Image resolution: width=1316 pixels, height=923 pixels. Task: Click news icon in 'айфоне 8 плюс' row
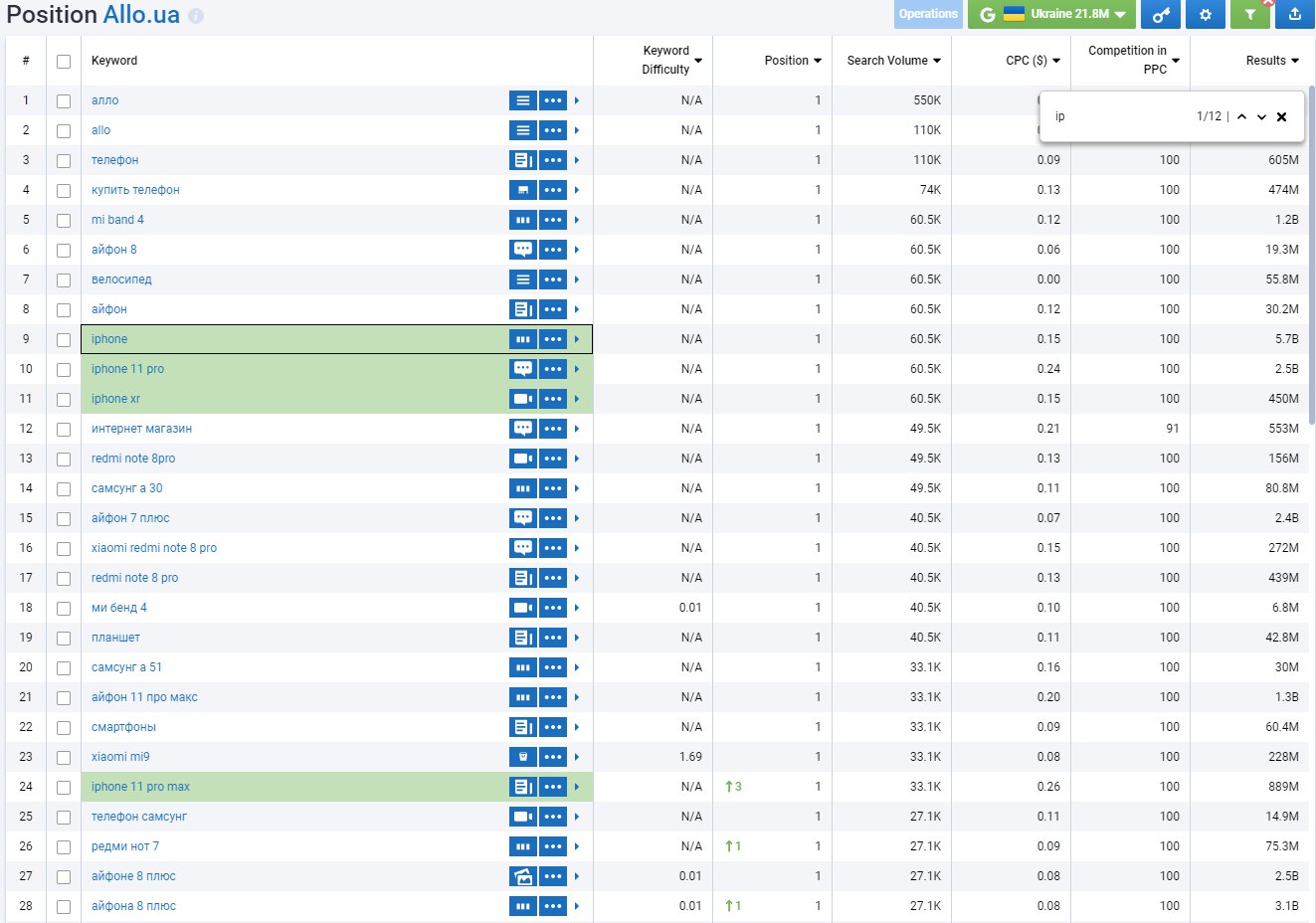click(x=523, y=876)
